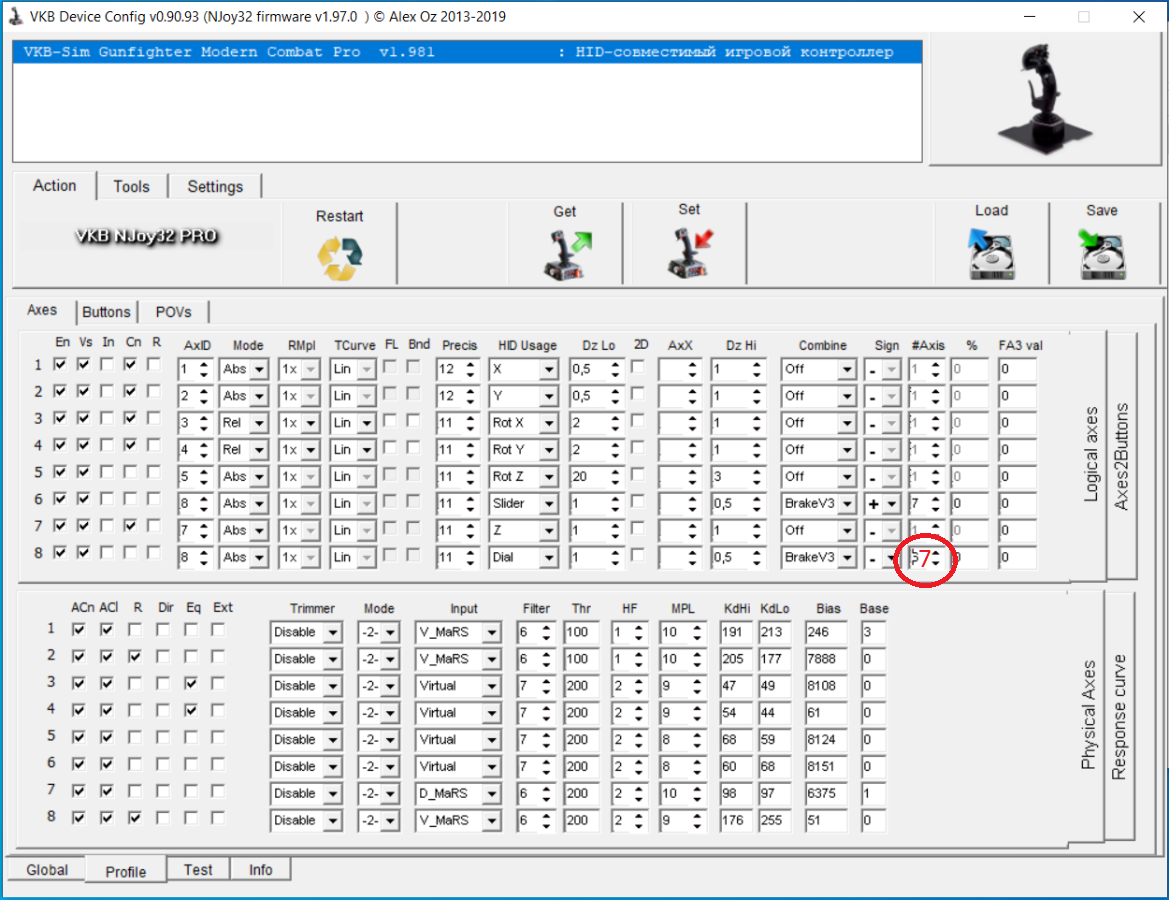The image size is (1169, 900).
Task: Click the Save disk icon
Action: (1102, 254)
